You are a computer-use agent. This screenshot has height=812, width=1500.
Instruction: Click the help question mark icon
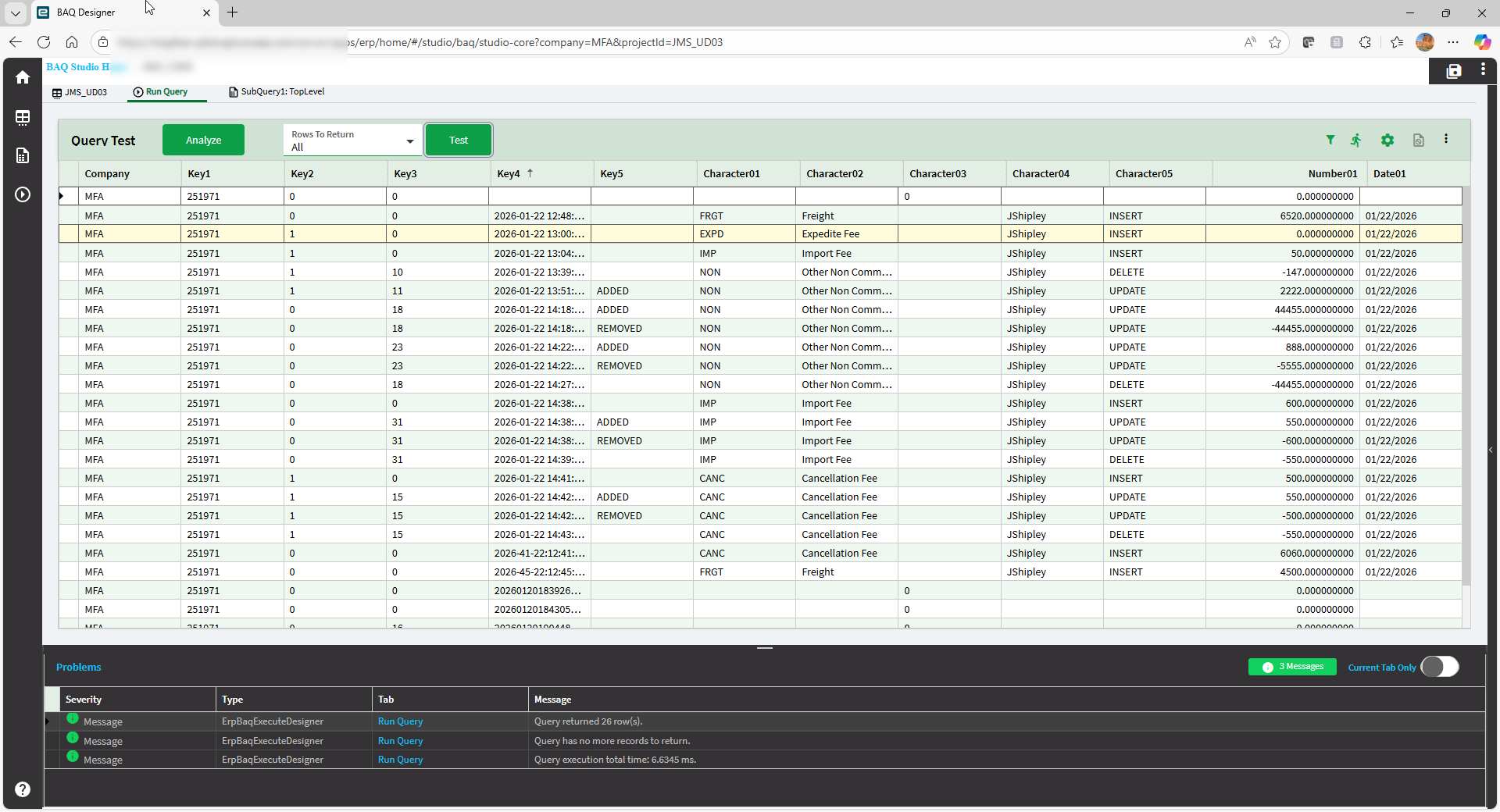[x=23, y=789]
